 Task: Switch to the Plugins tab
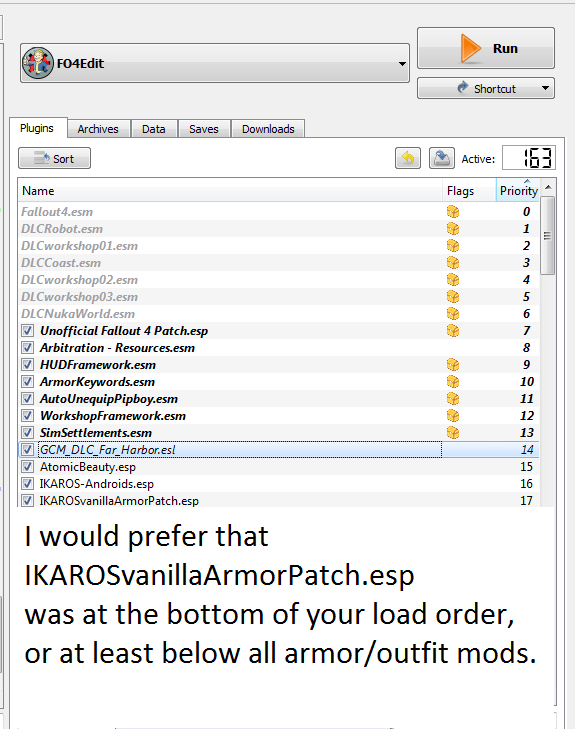tap(37, 128)
